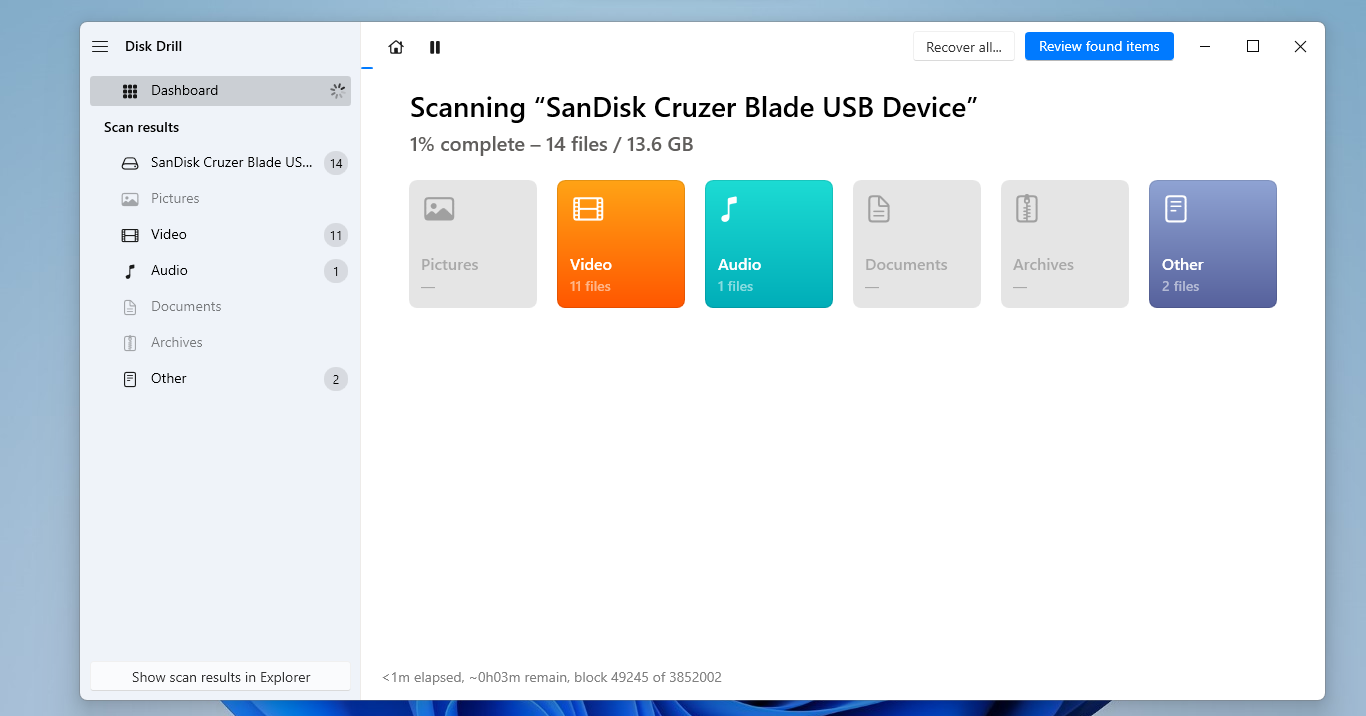This screenshot has height=716, width=1366.
Task: Open Archives category in sidebar
Action: coord(220,342)
